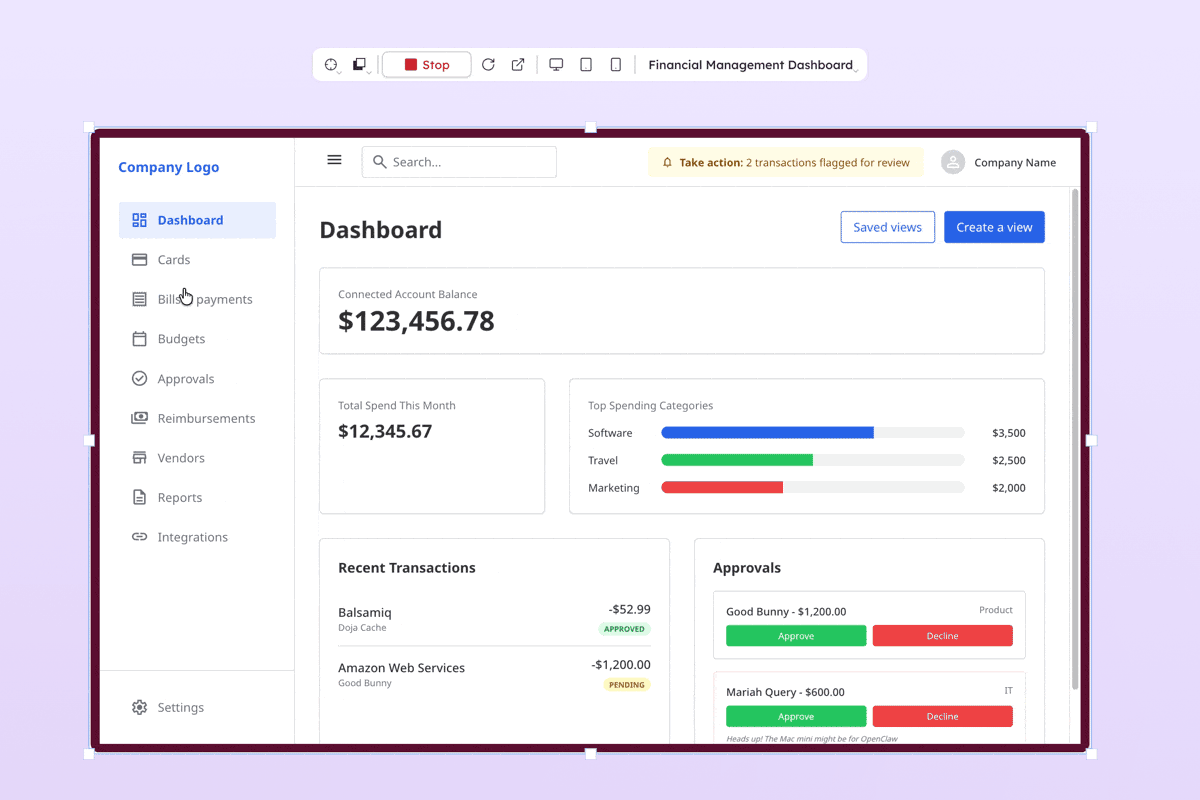Open the target crosshair dropdown in toolbar
Screen dimensions: 1200x800
[x=332, y=65]
